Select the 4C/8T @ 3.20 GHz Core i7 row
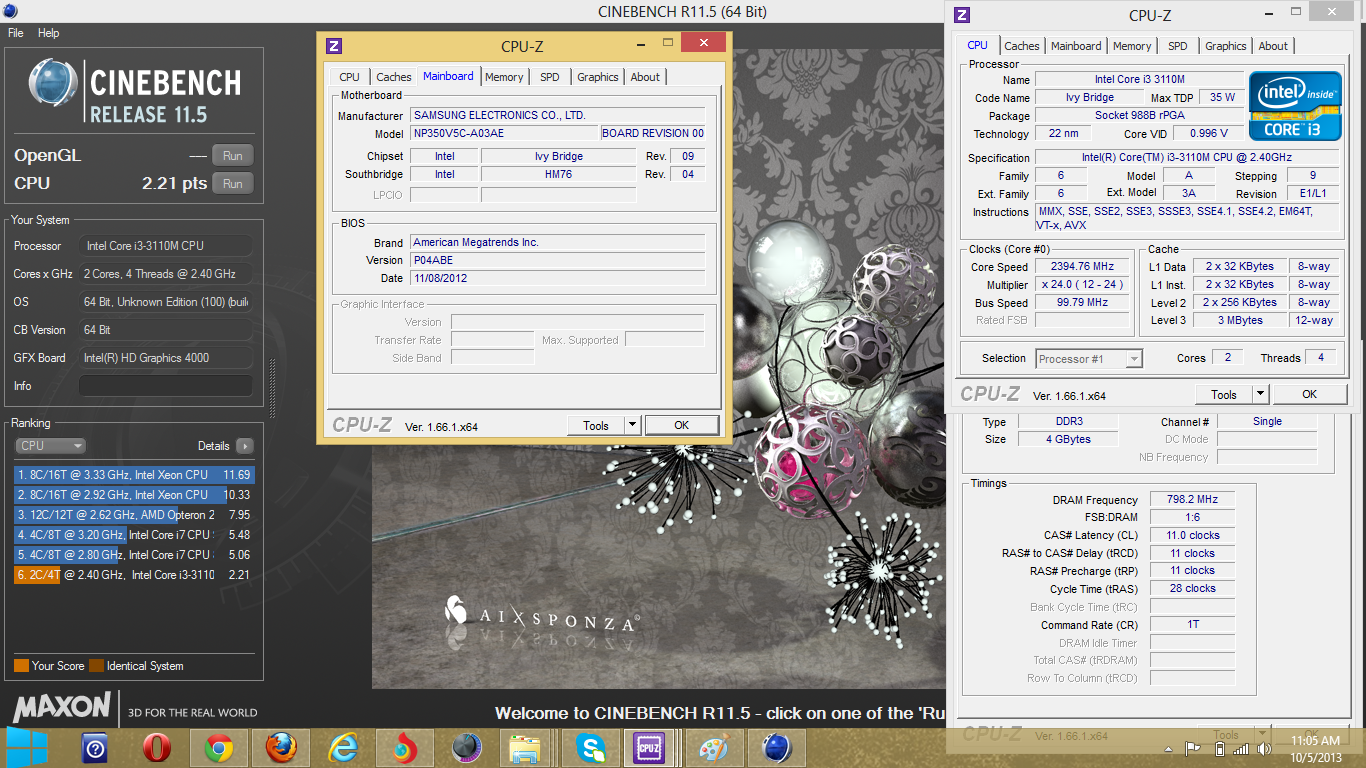This screenshot has width=1366, height=768. [x=134, y=535]
